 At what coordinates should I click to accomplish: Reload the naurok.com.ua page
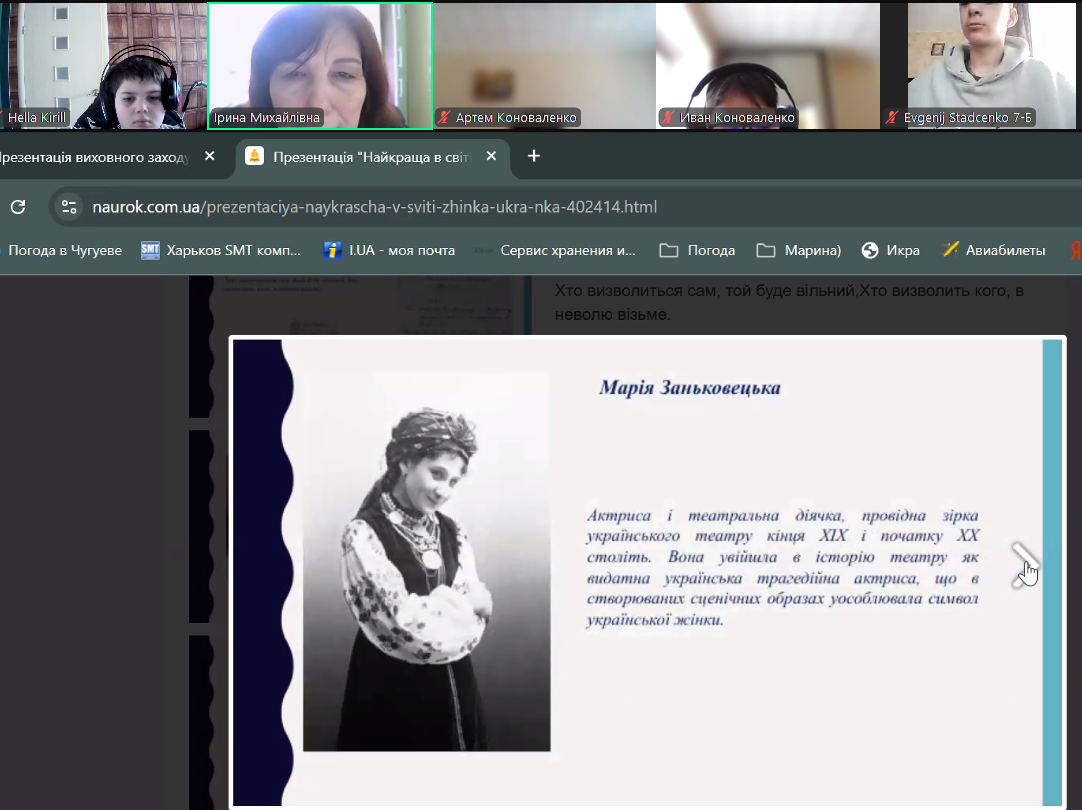point(18,206)
